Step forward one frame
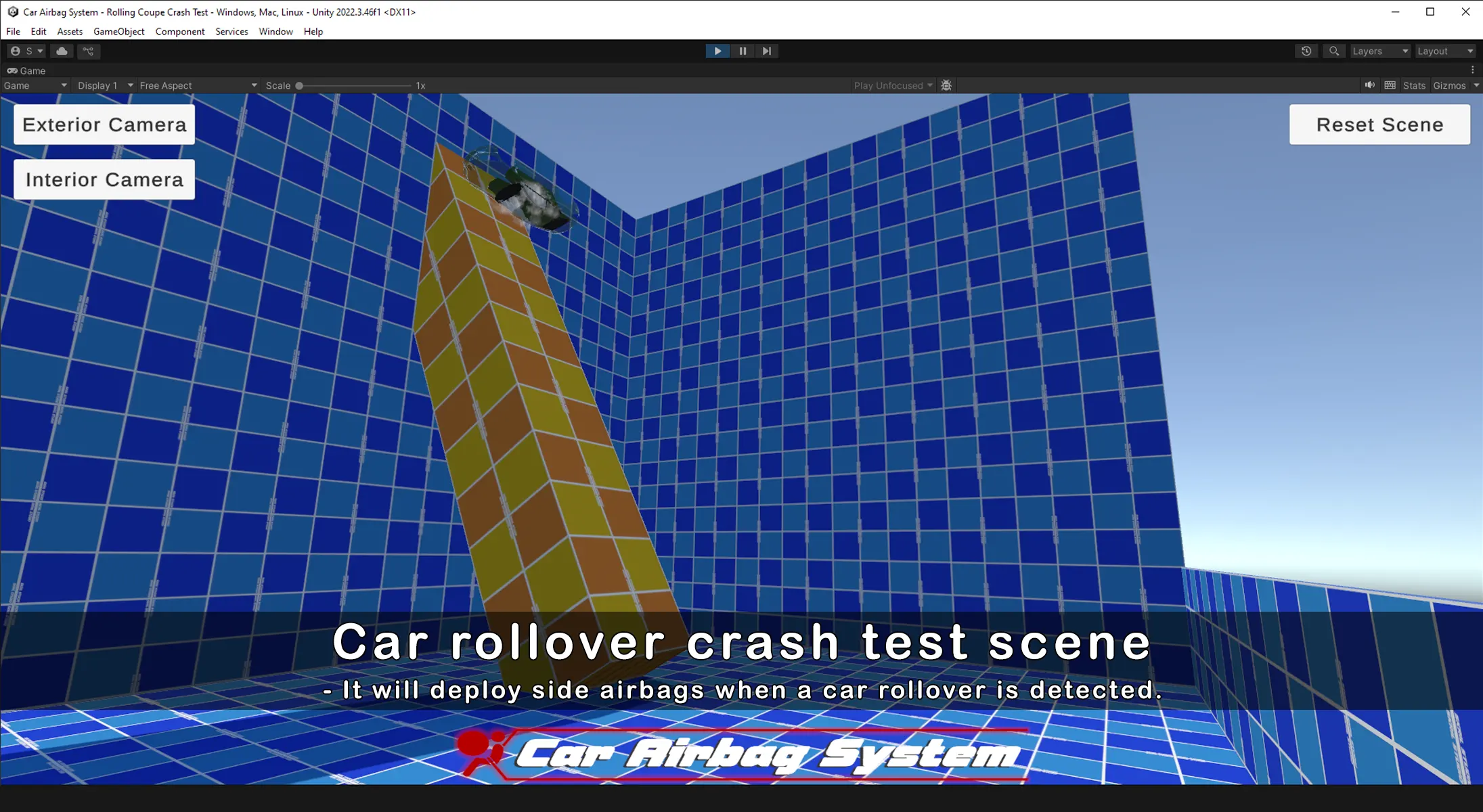 (x=766, y=51)
